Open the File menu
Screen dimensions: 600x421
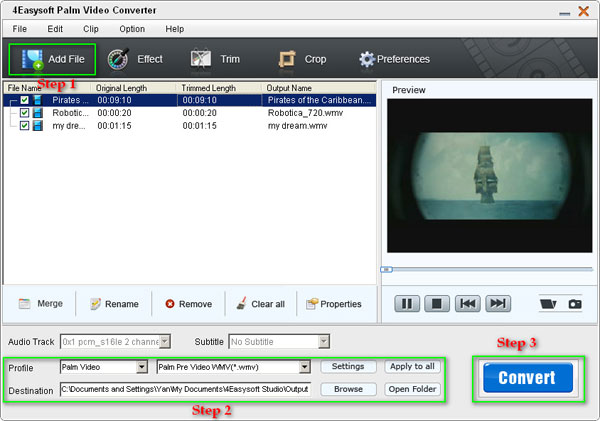20,29
